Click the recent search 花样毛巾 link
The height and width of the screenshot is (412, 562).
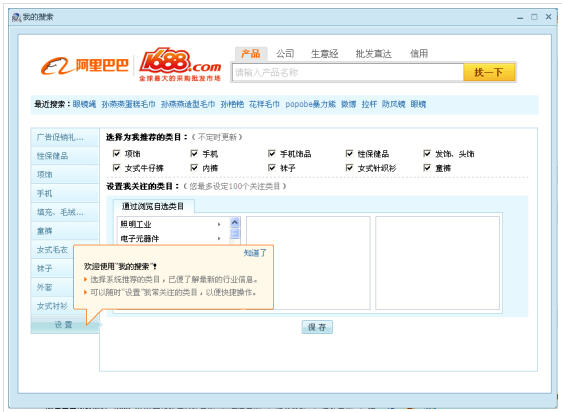tap(264, 104)
